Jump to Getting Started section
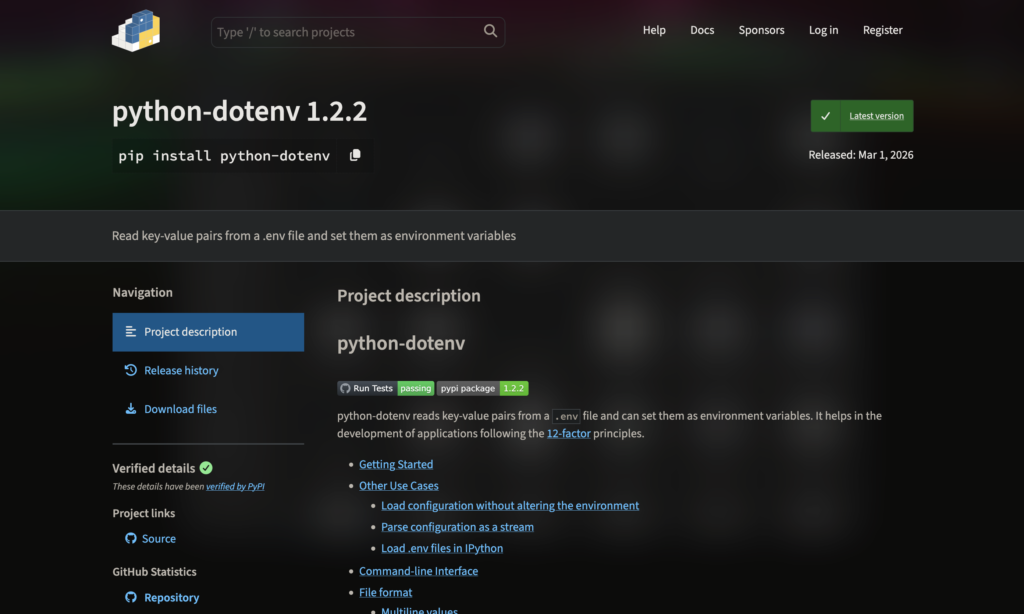1024x614 pixels. click(x=396, y=464)
